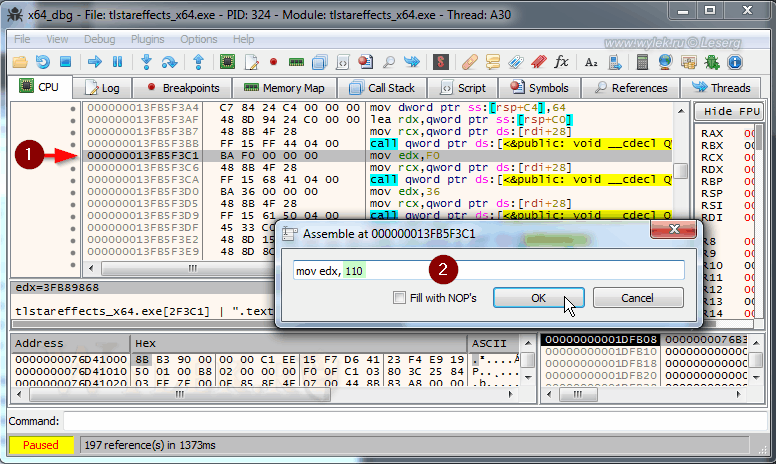Open threads via blue arrows toolbar icon
Image resolution: width=776 pixels, height=464 pixels.
411,62
